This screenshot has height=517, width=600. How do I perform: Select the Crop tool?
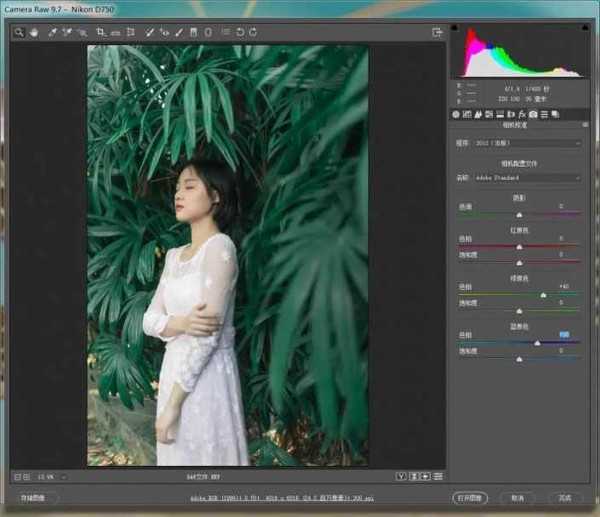pyautogui.click(x=101, y=32)
